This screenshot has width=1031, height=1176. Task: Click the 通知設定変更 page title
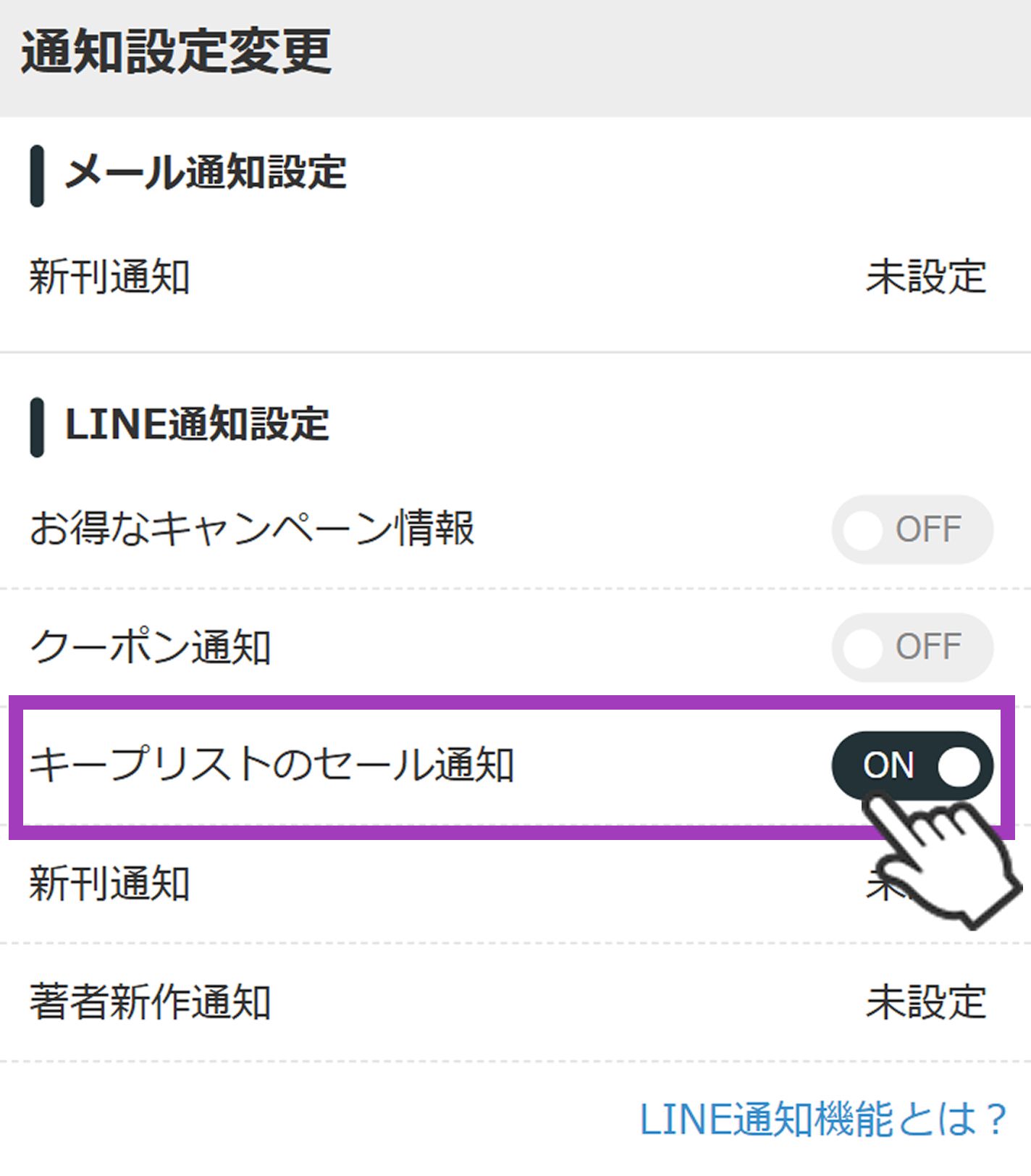pos(177,52)
